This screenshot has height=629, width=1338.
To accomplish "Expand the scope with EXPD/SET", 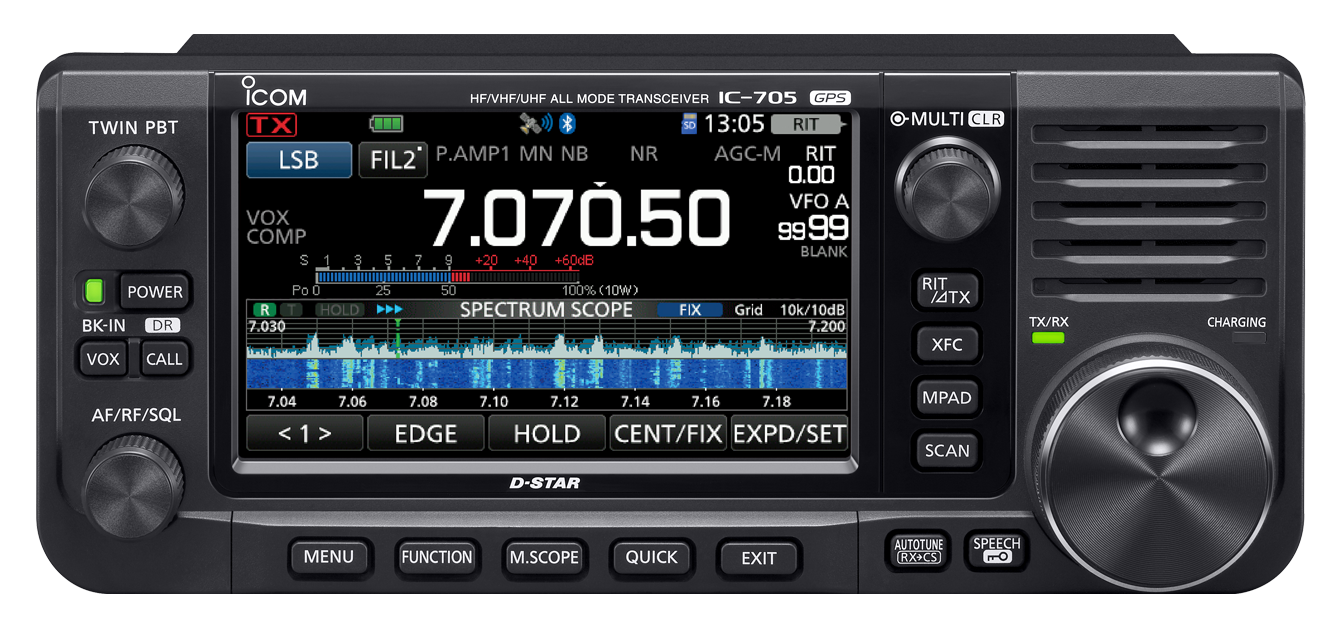I will [789, 433].
